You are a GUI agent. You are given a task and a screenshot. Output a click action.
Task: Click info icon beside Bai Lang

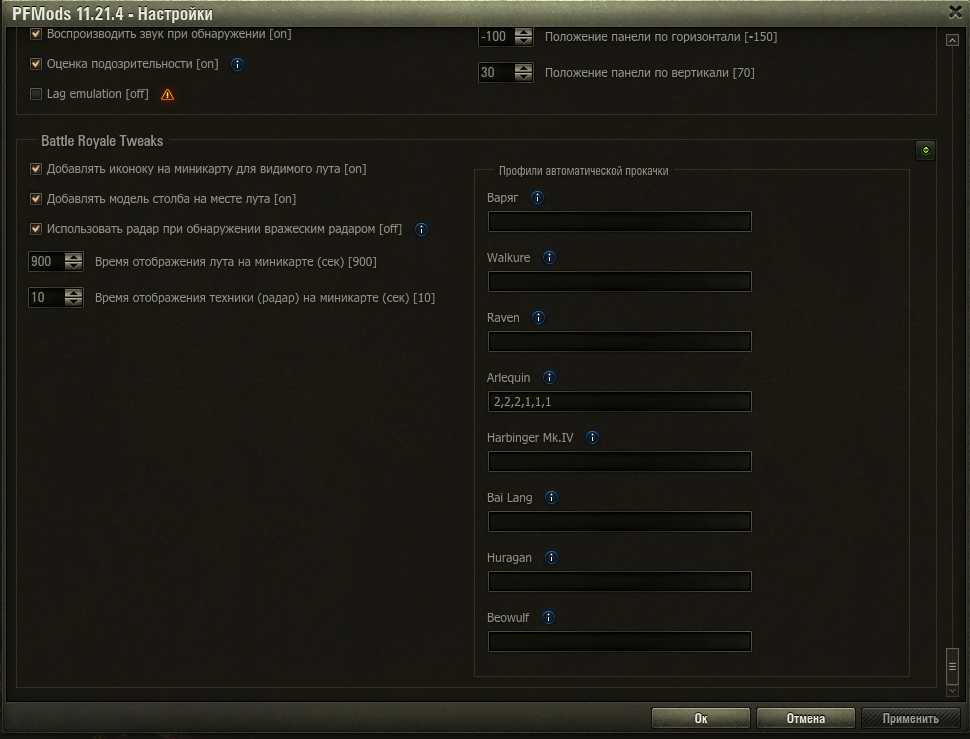[551, 498]
